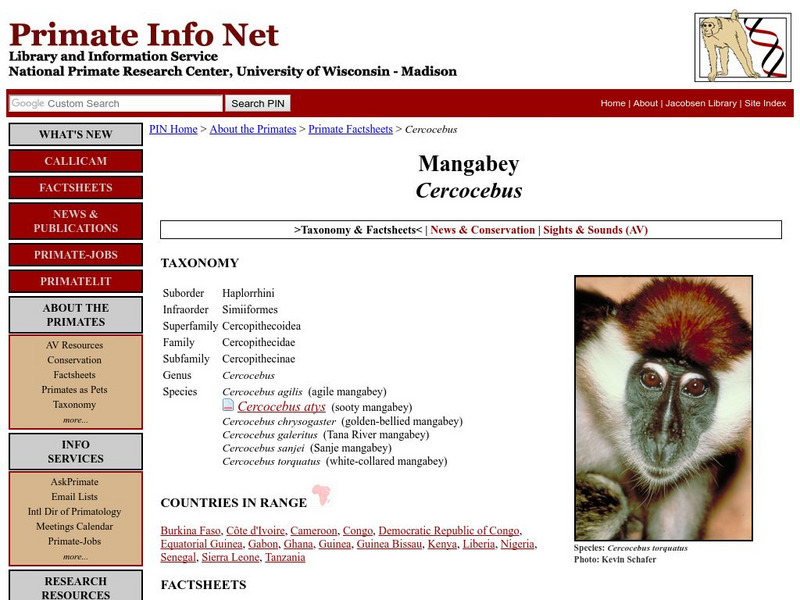Open the WHAT'S NEW sidebar section
This screenshot has height=600, width=800.
74,134
